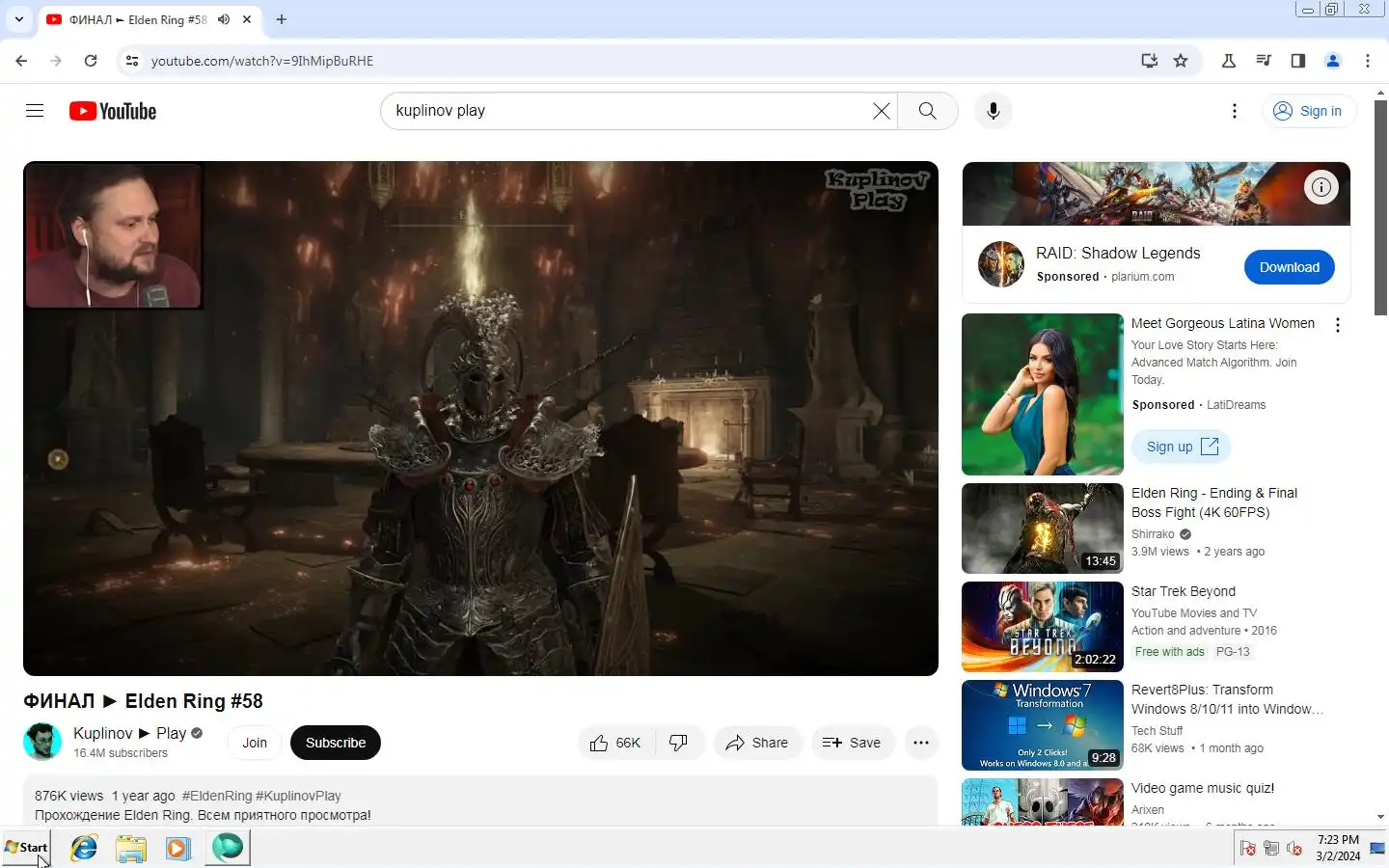Image resolution: width=1389 pixels, height=868 pixels.
Task: Go forward using the browser forward arrow
Action: point(56,61)
